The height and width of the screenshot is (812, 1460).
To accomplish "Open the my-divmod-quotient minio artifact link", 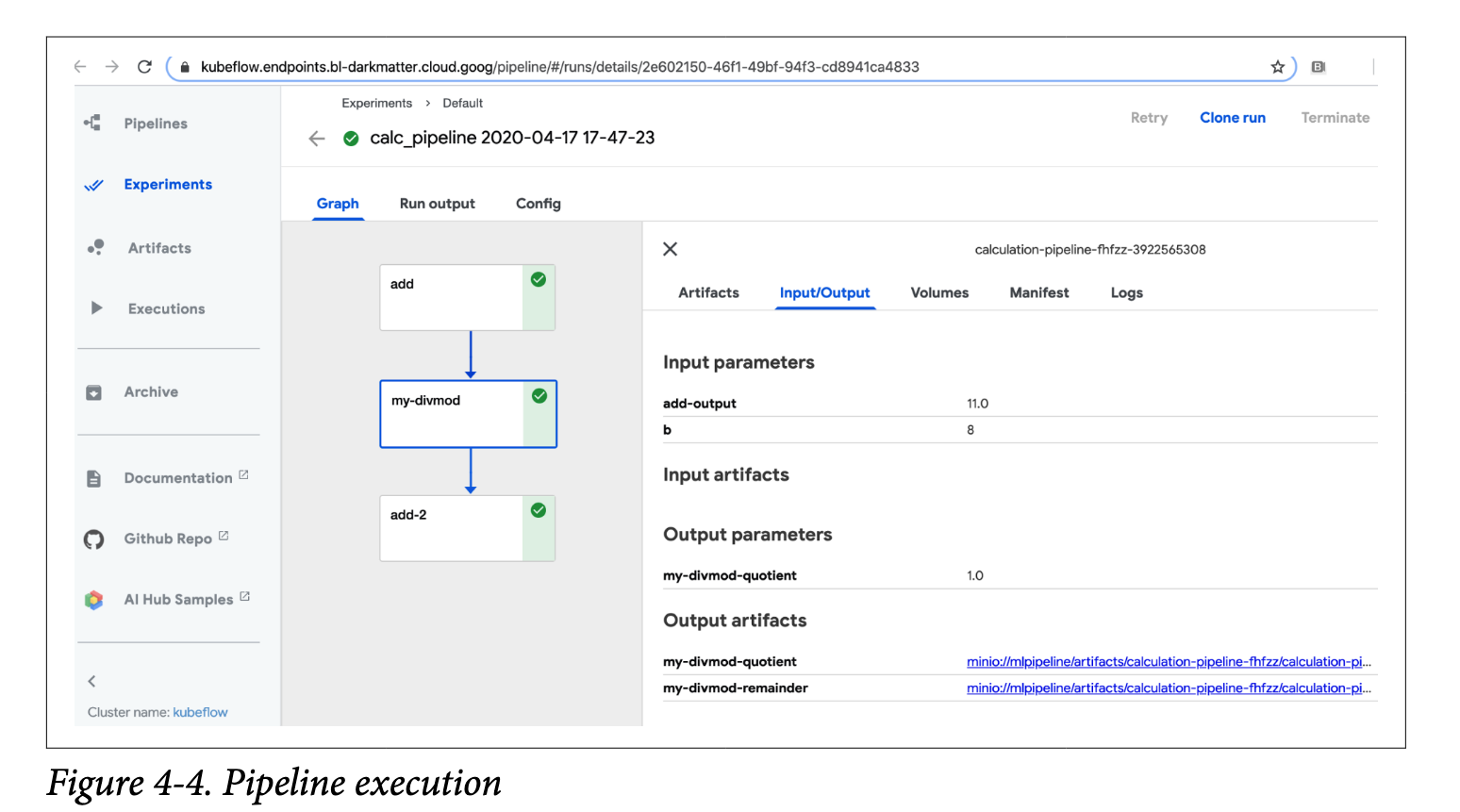I will [x=1168, y=662].
